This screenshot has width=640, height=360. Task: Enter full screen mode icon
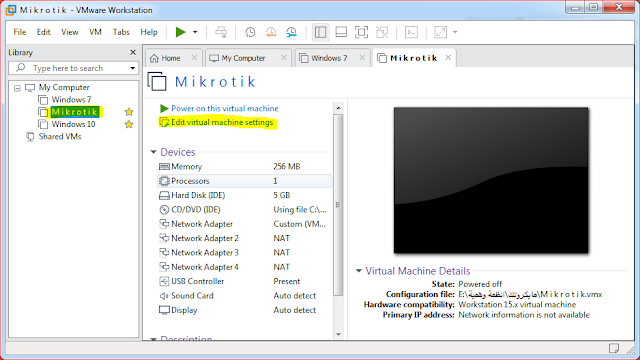coord(361,32)
